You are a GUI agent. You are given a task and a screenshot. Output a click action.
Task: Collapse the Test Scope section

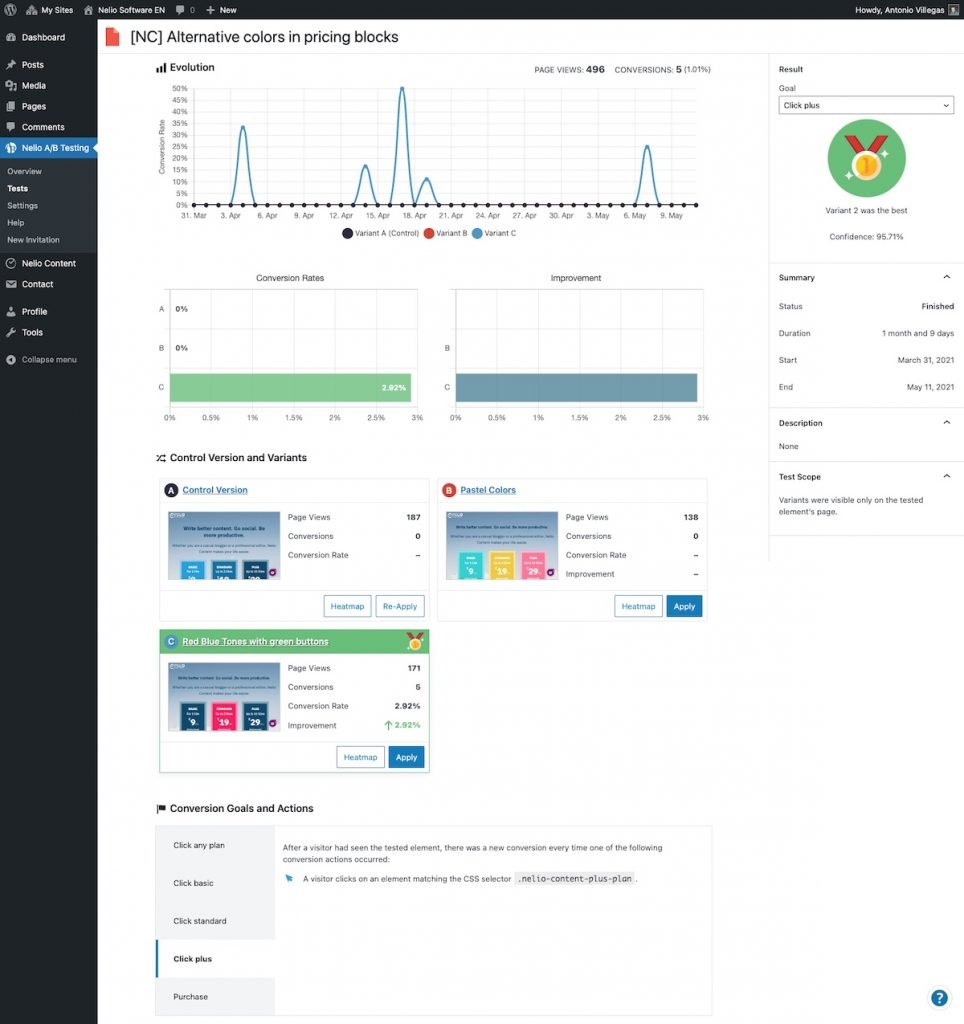click(x=946, y=476)
